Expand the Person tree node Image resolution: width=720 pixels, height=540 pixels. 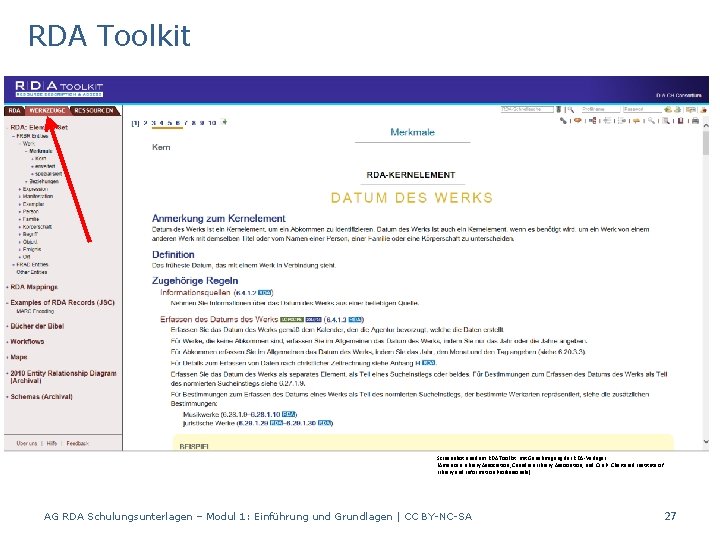[x=20, y=212]
